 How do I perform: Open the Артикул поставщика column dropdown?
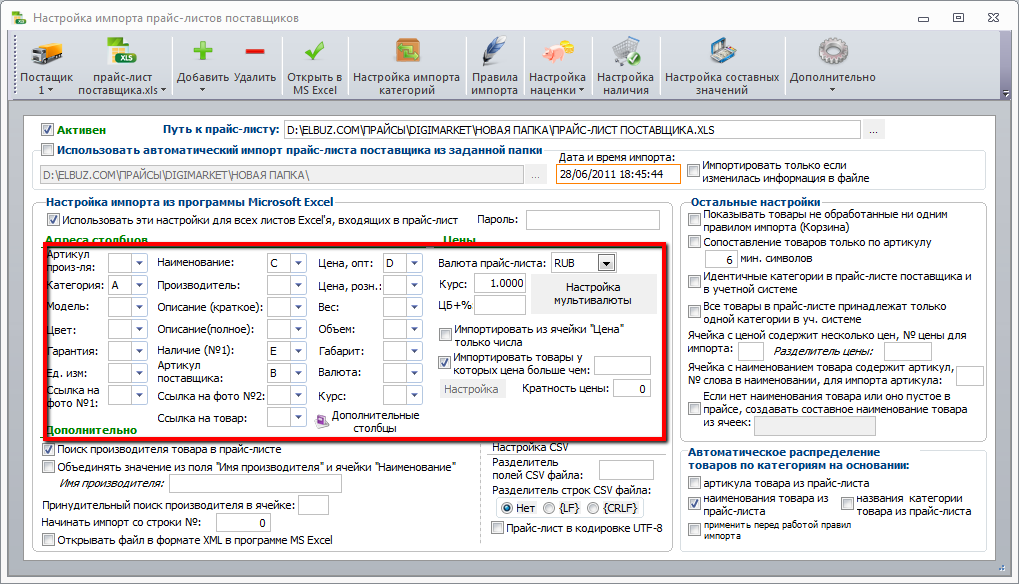298,372
